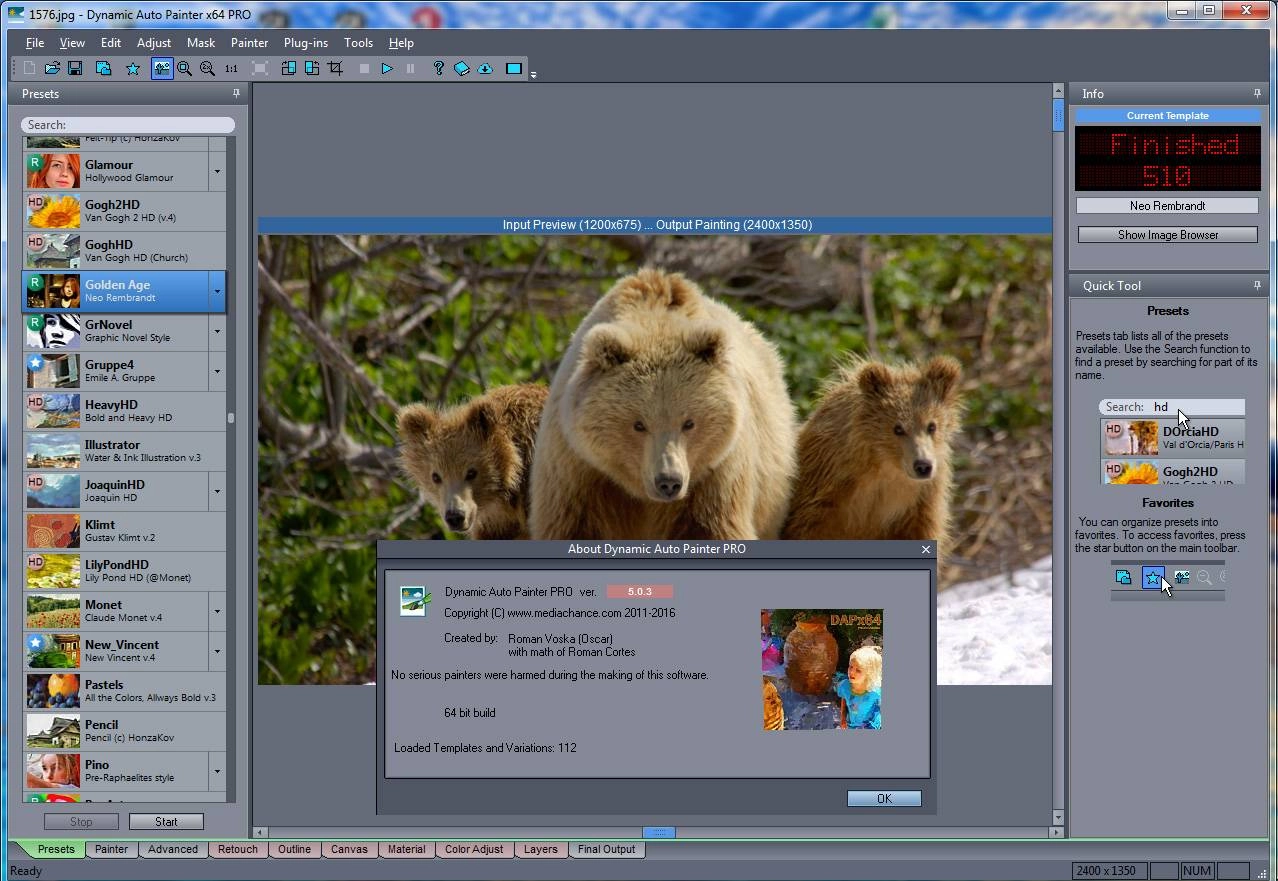The width and height of the screenshot is (1278, 881).
Task: Expand the Glamour preset variations arrow
Action: [217, 171]
